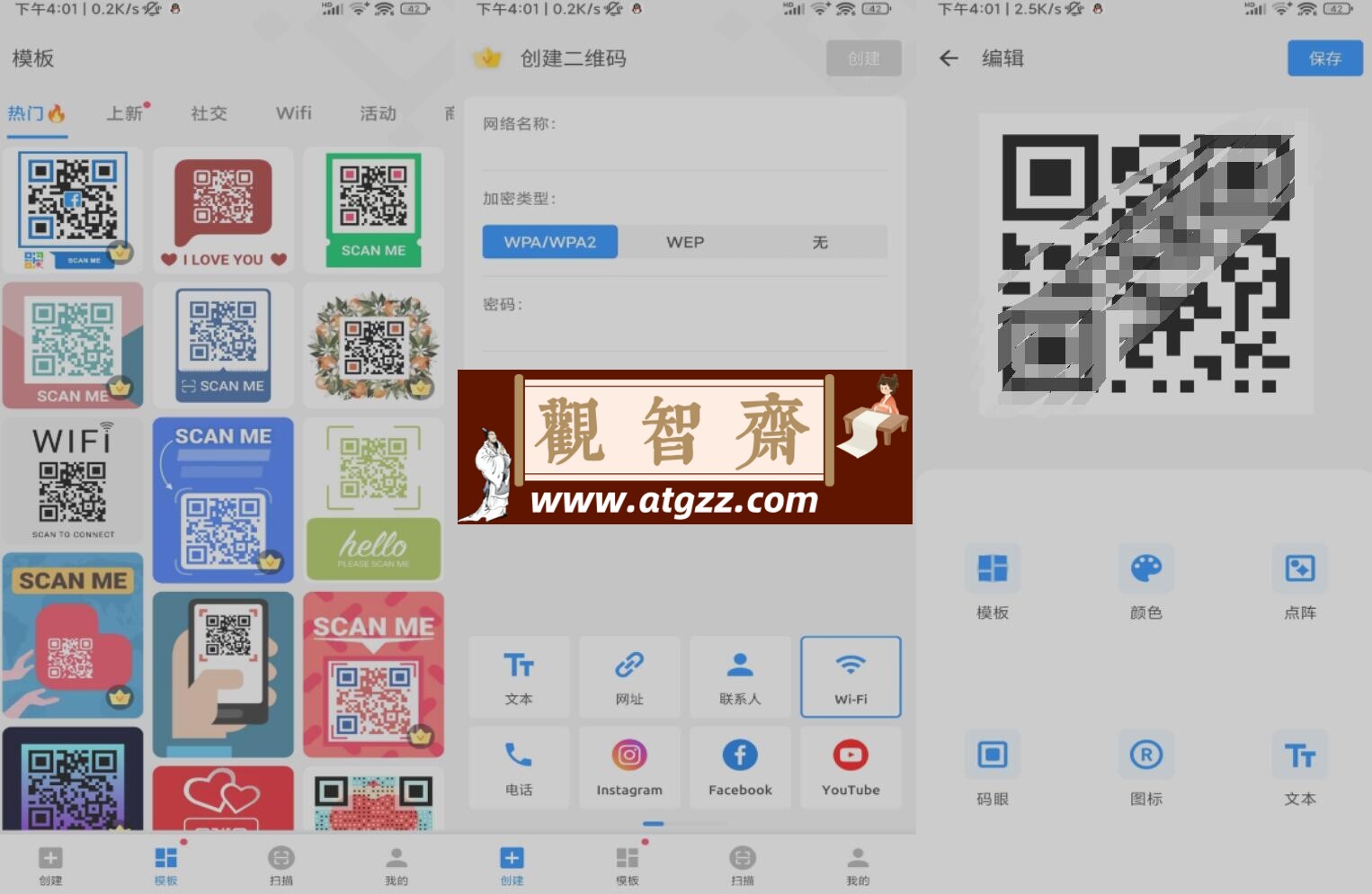Select the Instagram QR type tile
The image size is (1372, 894).
tap(629, 767)
